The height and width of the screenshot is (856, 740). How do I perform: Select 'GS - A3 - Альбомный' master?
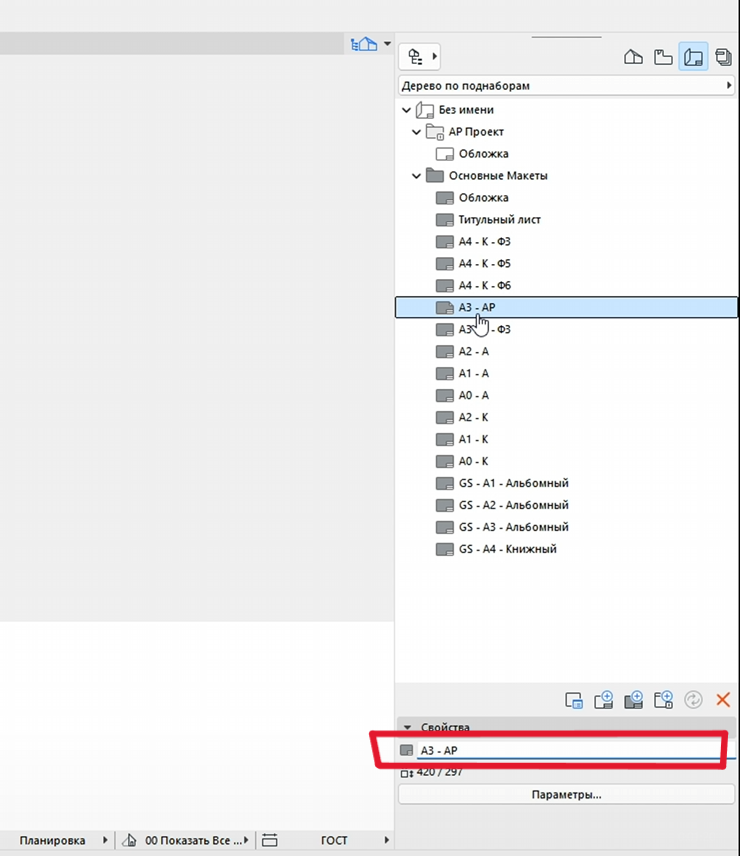[514, 527]
